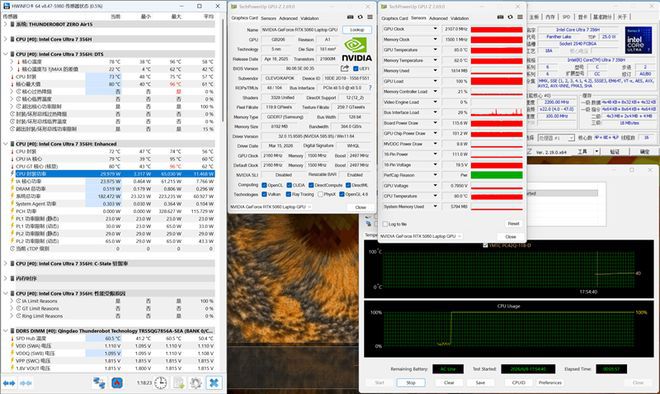Click GPU Name field in GPU-Z
660x394 pixels.
click(x=300, y=30)
